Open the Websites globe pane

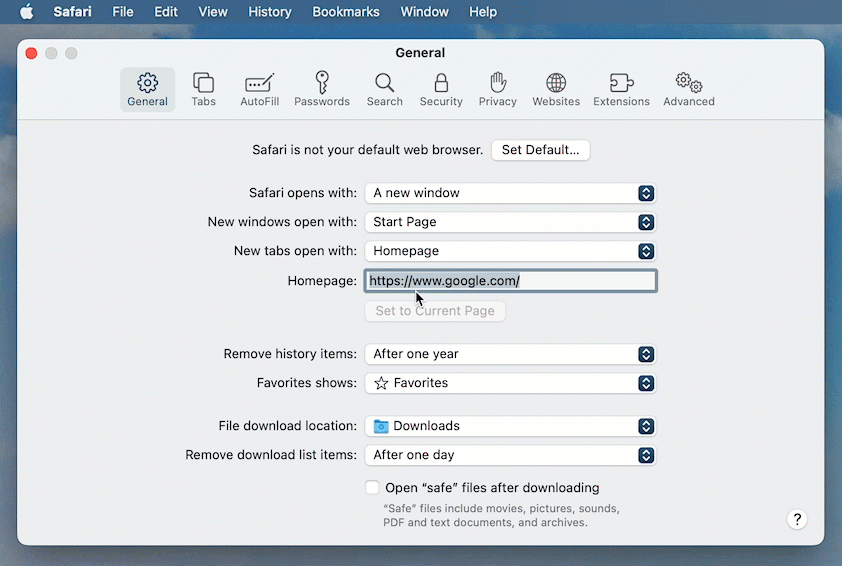(x=556, y=90)
